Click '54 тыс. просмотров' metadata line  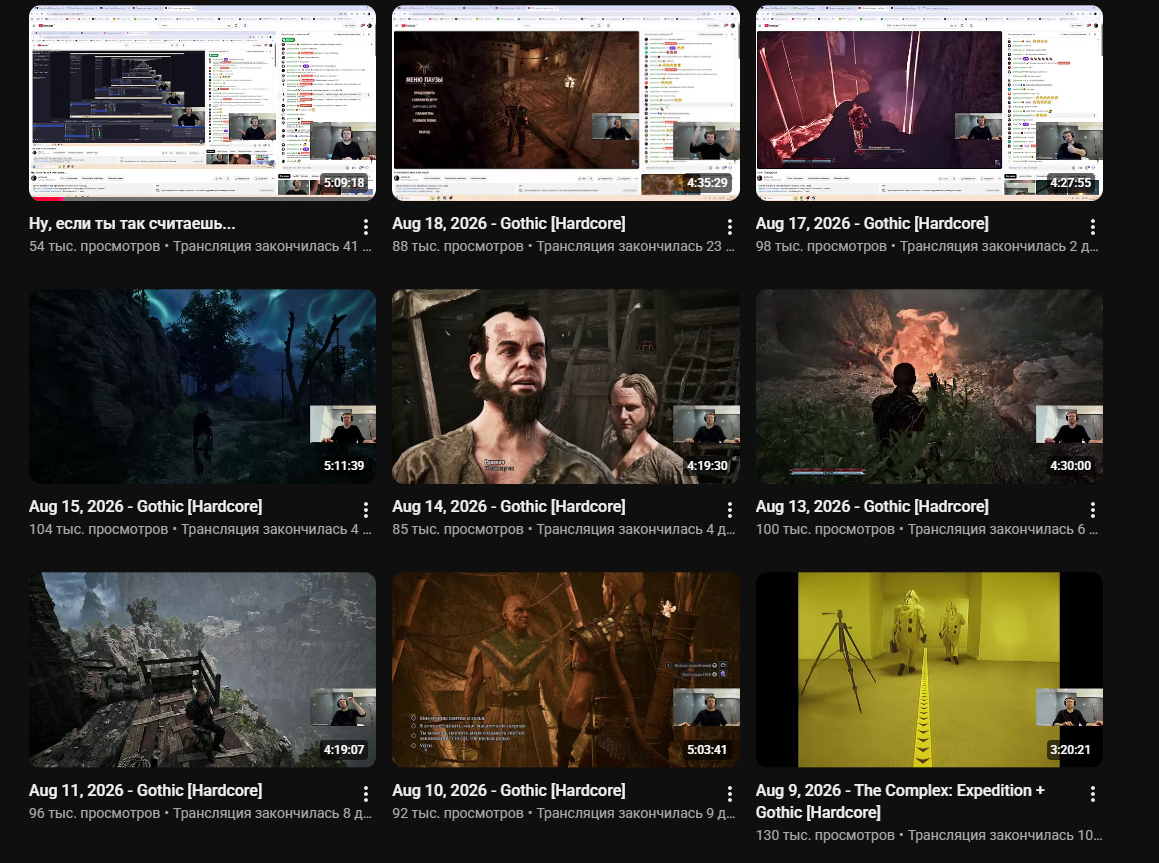click(x=200, y=246)
